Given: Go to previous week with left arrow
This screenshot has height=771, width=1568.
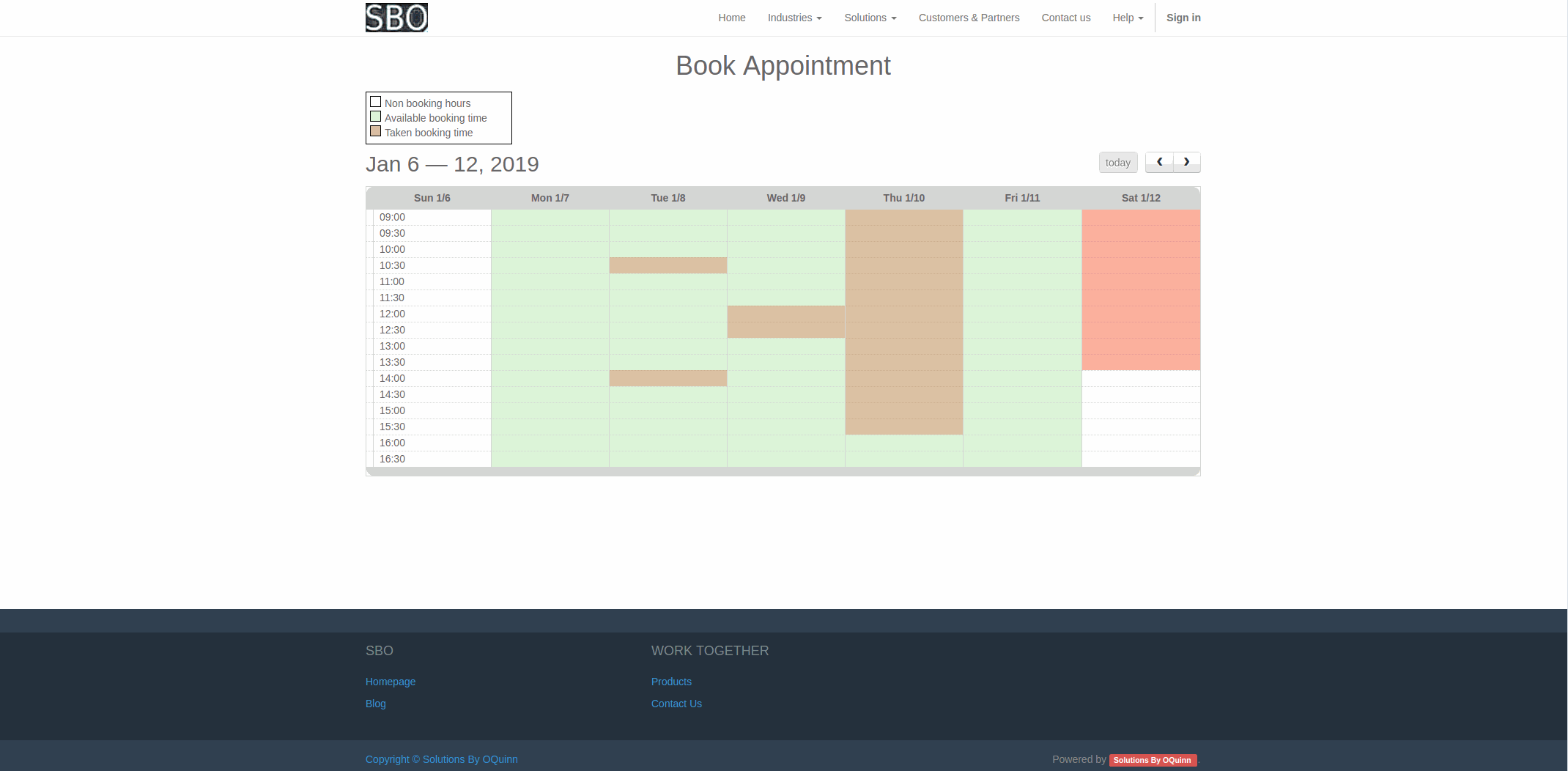Looking at the screenshot, I should coord(1159,162).
